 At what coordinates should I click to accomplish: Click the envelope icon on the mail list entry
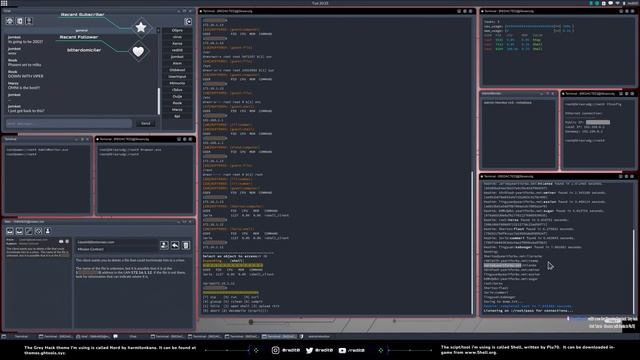click(x=61, y=241)
